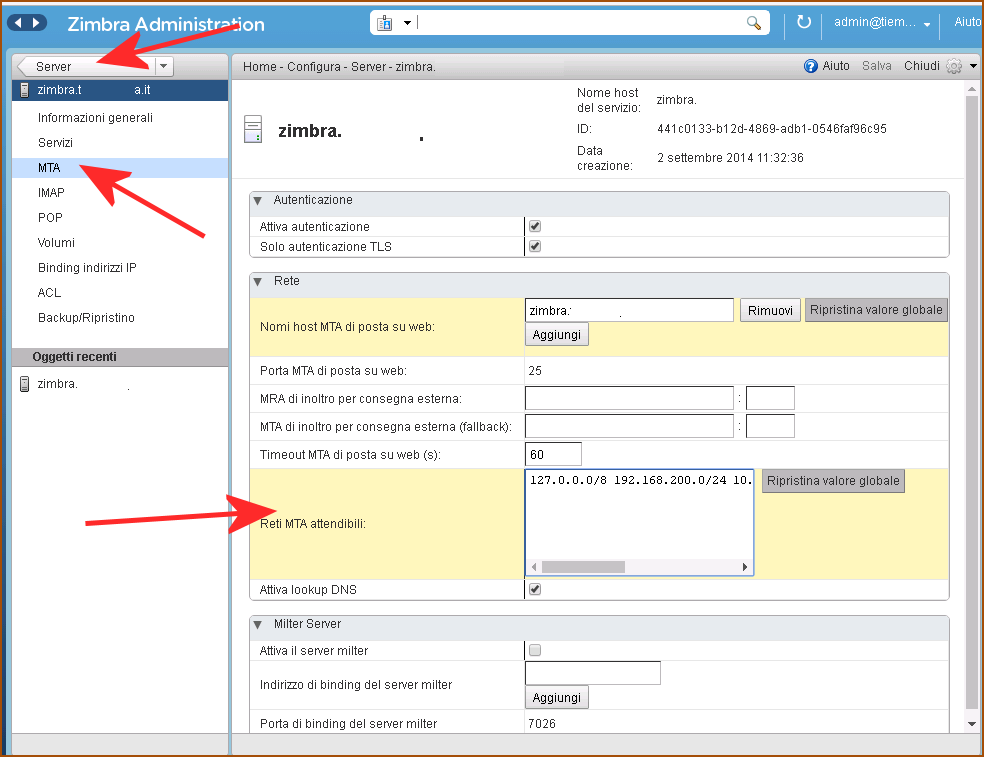Click MTA fallback port field
The image size is (984, 757).
click(x=771, y=426)
